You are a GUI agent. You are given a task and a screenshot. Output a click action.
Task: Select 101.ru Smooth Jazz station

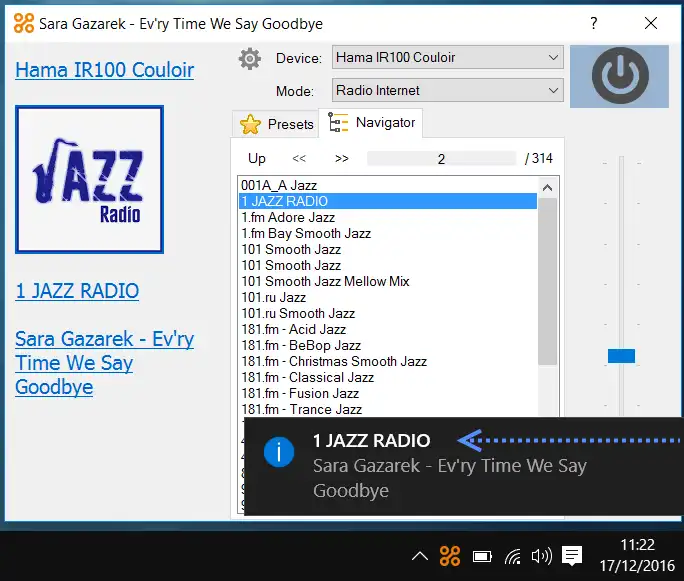point(388,313)
